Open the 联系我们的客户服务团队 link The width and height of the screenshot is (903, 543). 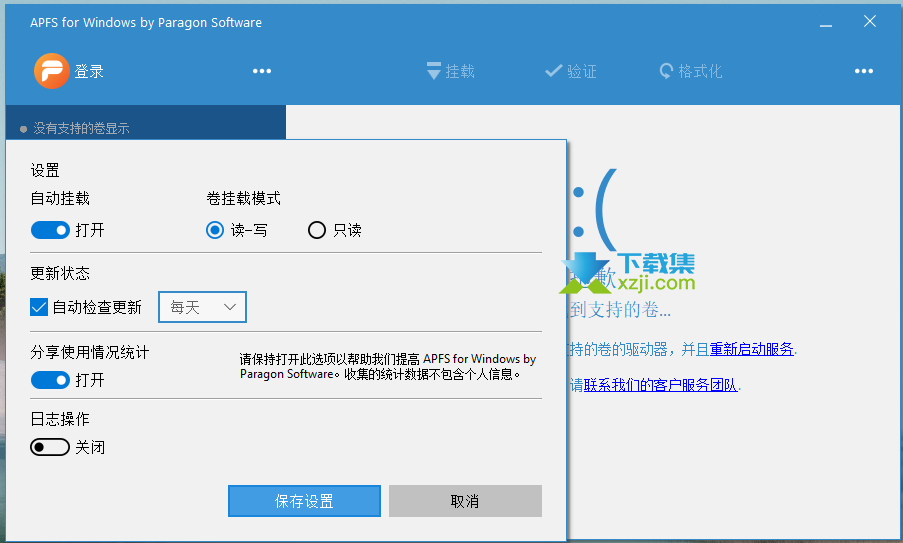661,384
